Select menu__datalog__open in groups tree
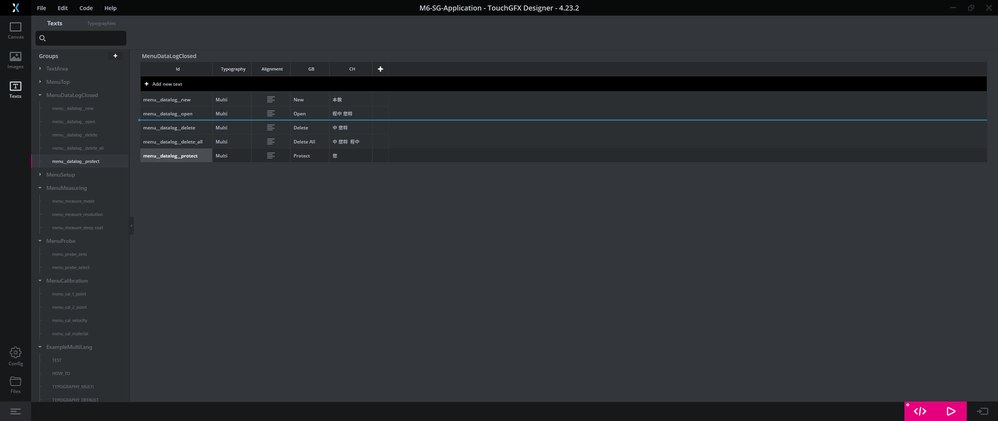The image size is (998, 421). tap(73, 122)
